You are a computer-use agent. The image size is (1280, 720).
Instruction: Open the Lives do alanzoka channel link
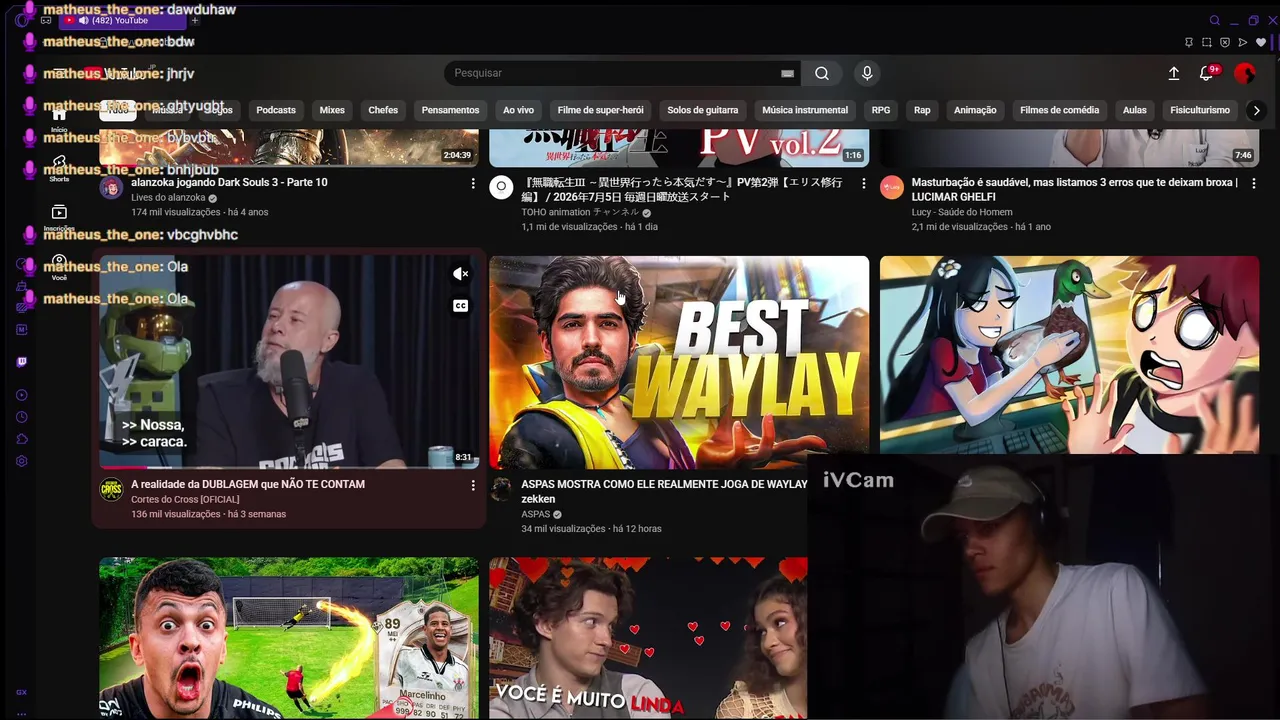pyautogui.click(x=168, y=198)
